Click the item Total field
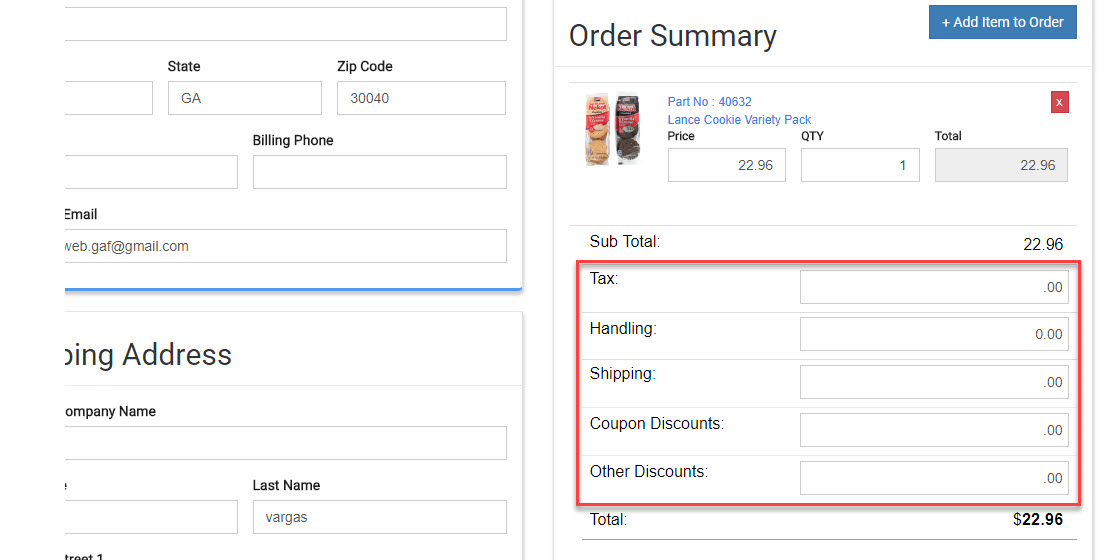 click(x=1000, y=165)
